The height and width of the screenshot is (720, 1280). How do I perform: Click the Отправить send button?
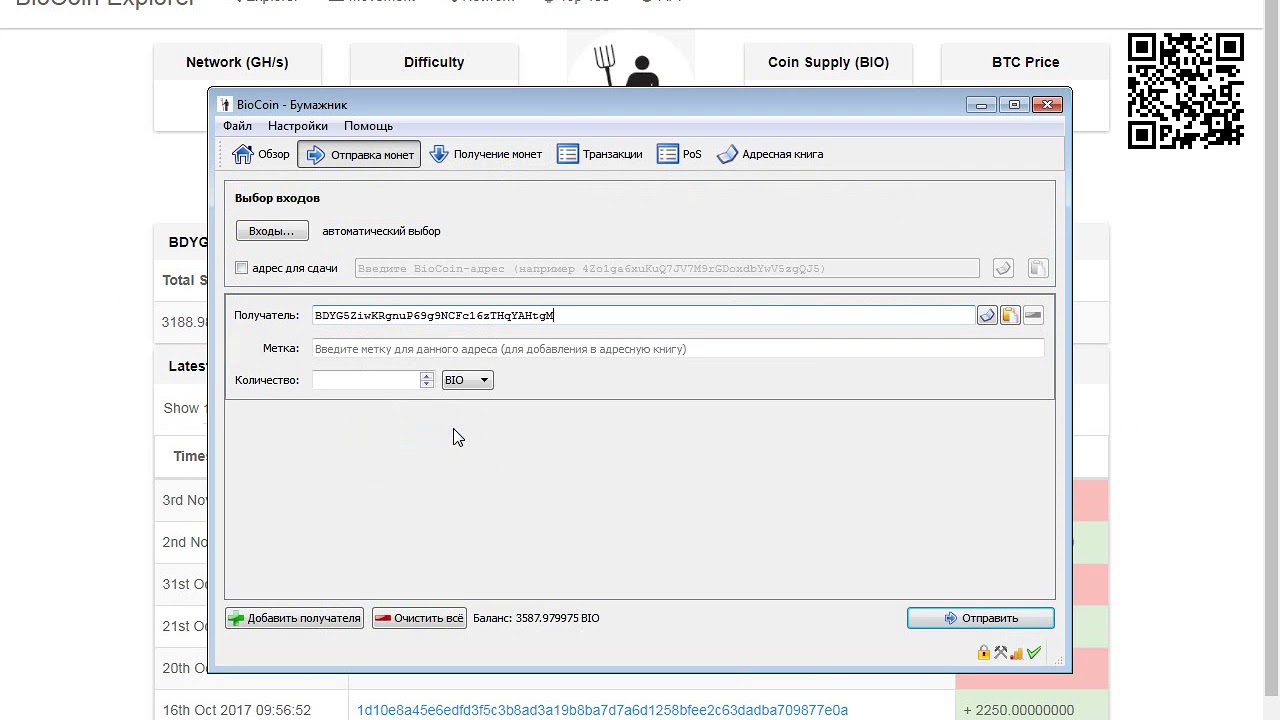(x=980, y=618)
